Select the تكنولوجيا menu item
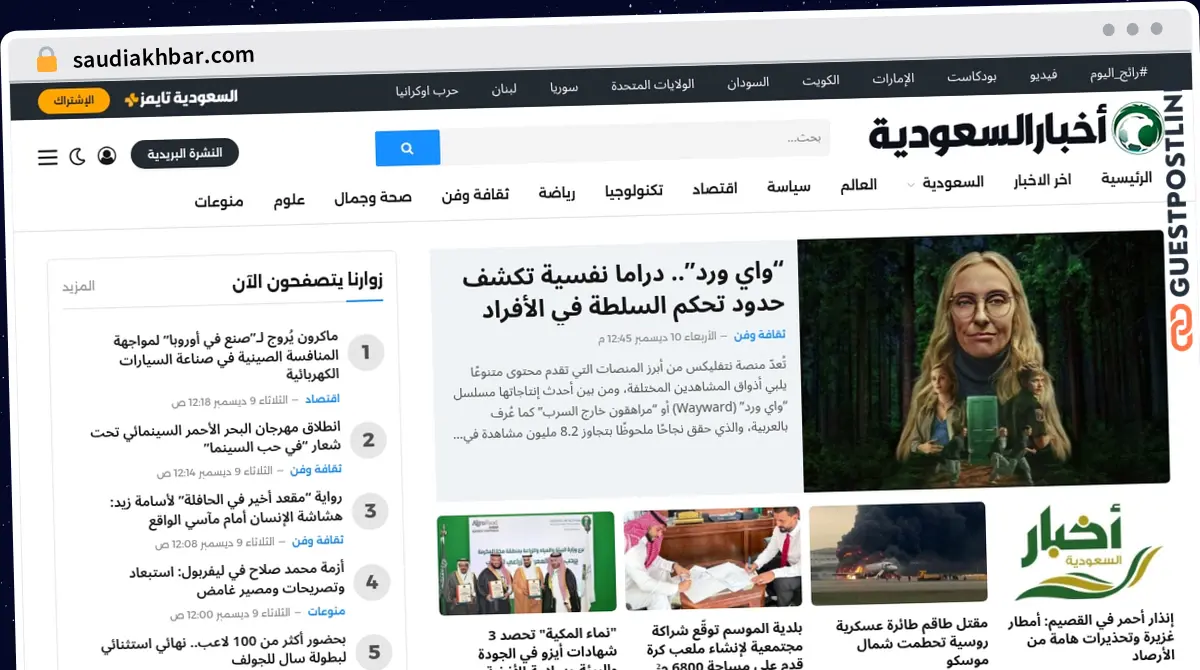This screenshot has width=1200, height=670. pos(634,190)
